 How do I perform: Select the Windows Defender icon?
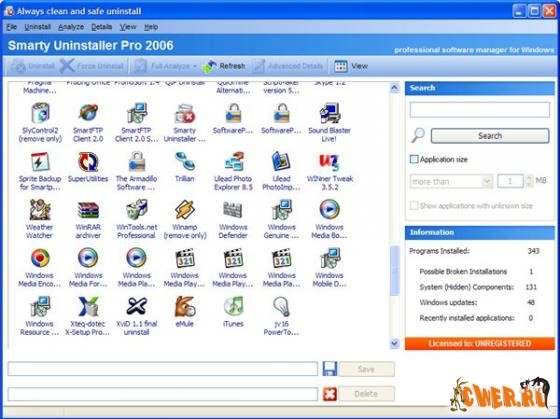tap(233, 210)
